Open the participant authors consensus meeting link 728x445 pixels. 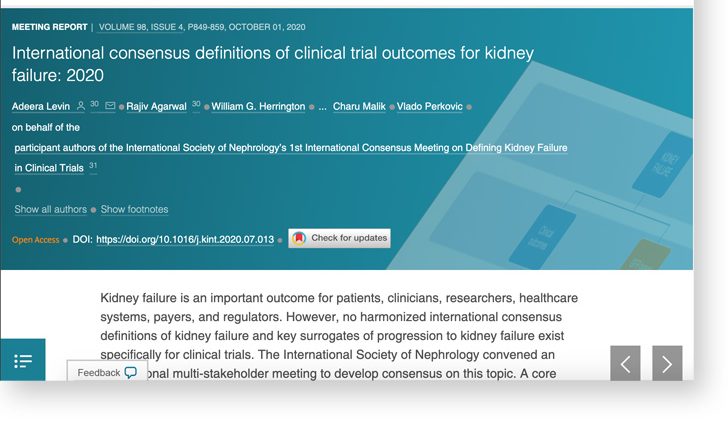(290, 148)
